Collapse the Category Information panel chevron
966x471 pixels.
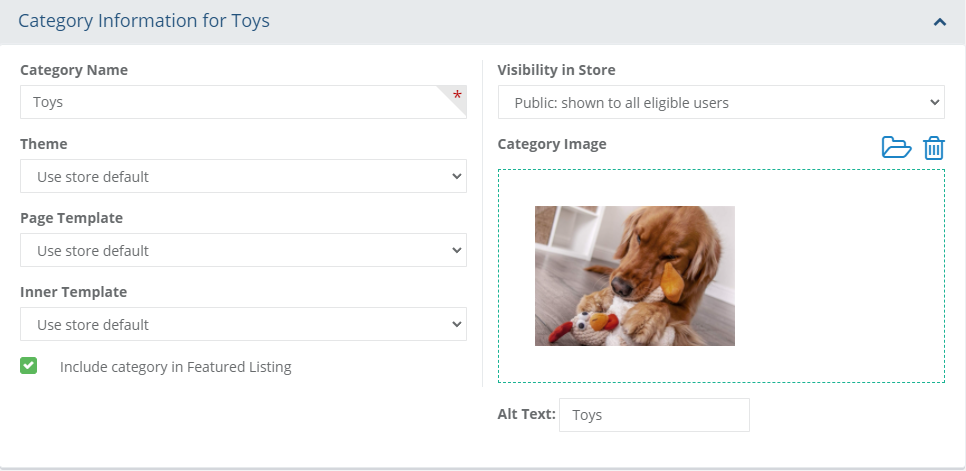939,21
